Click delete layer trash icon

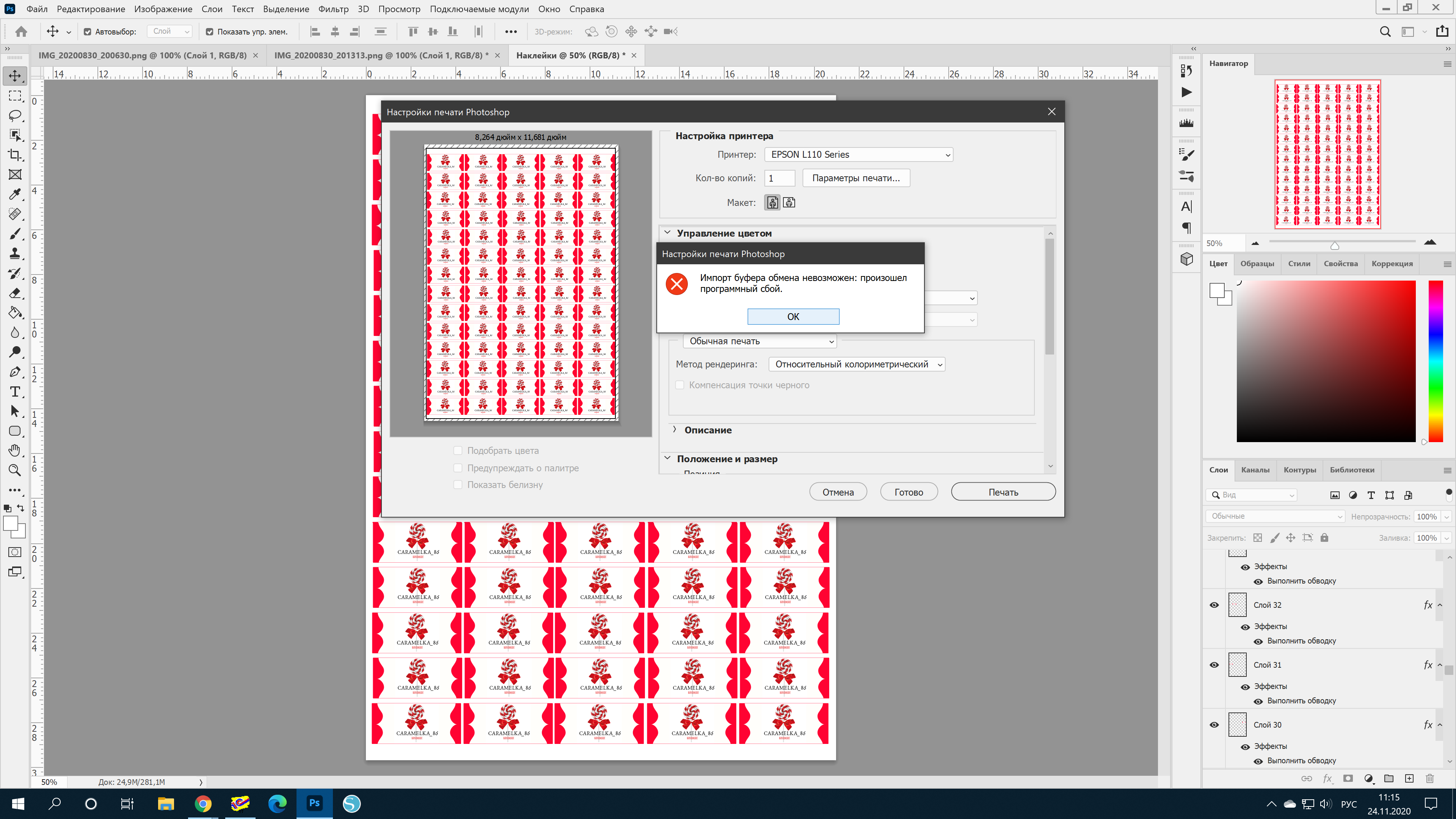point(1429,778)
